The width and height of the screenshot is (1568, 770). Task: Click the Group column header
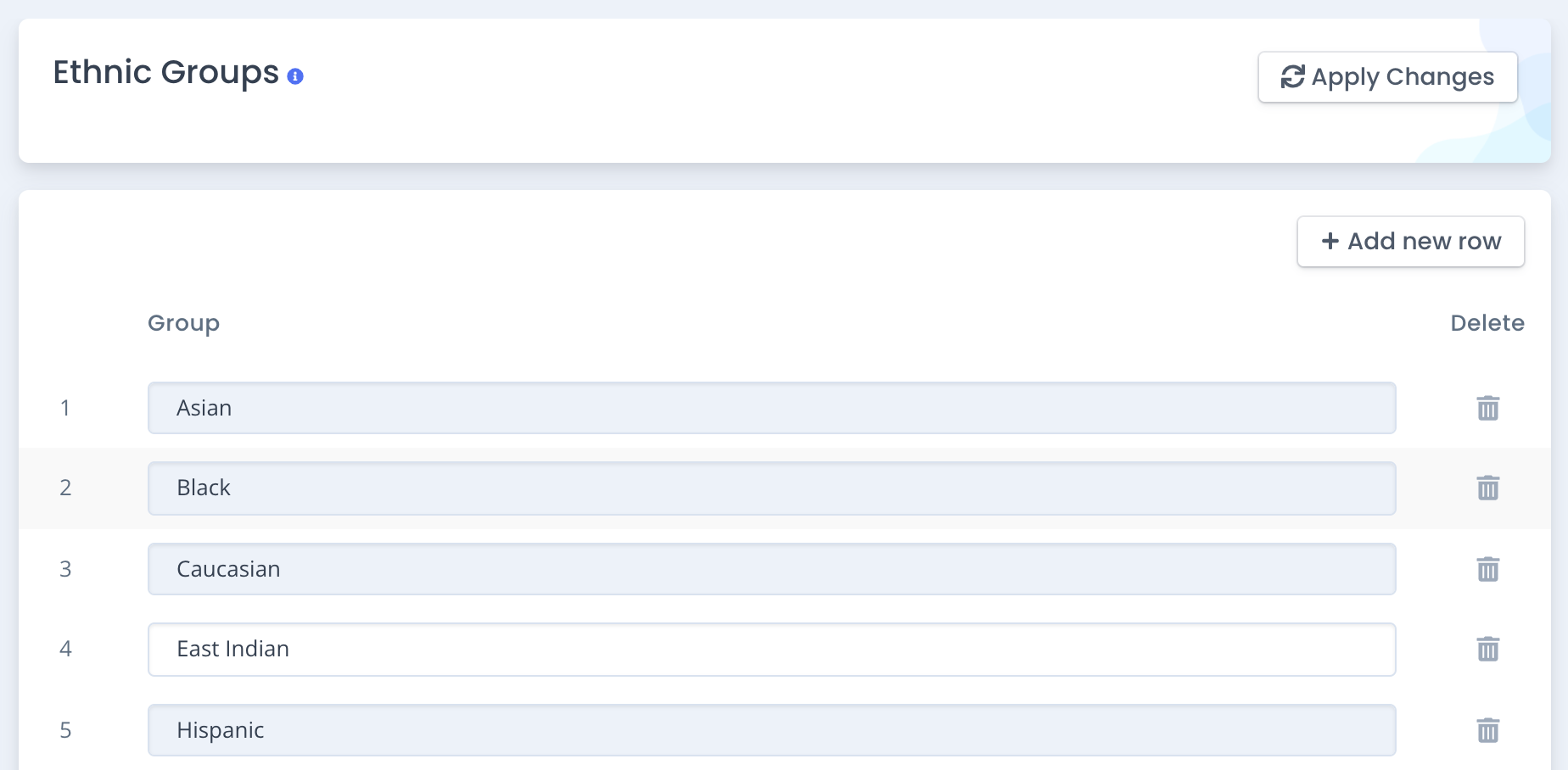pyautogui.click(x=183, y=323)
